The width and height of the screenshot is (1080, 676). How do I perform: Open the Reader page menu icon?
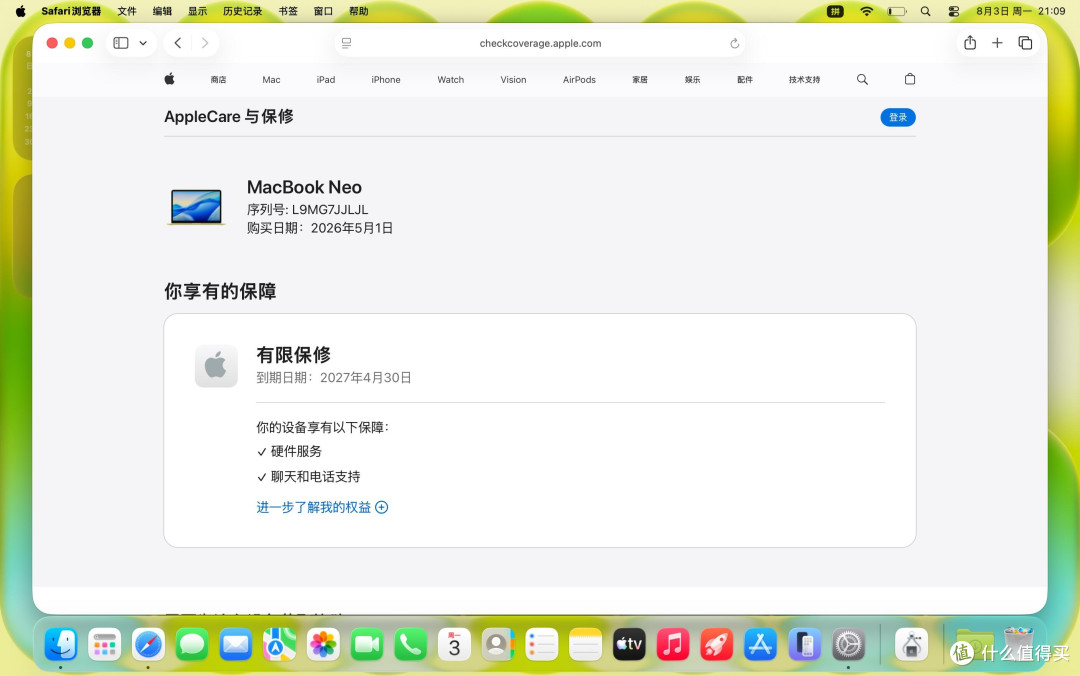coord(346,43)
